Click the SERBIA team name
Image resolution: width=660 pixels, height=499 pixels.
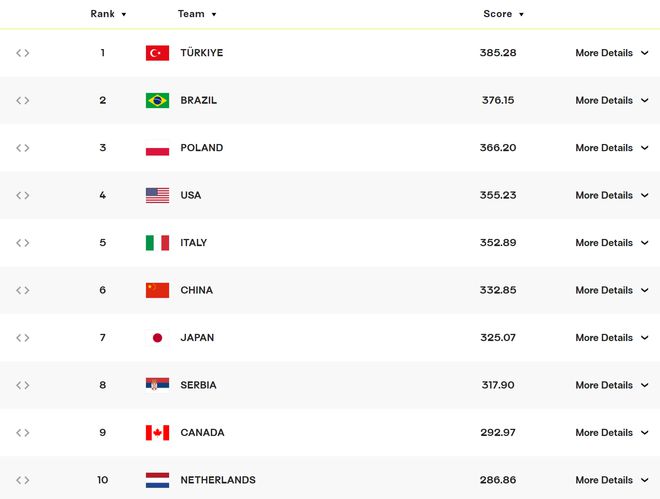pos(198,385)
